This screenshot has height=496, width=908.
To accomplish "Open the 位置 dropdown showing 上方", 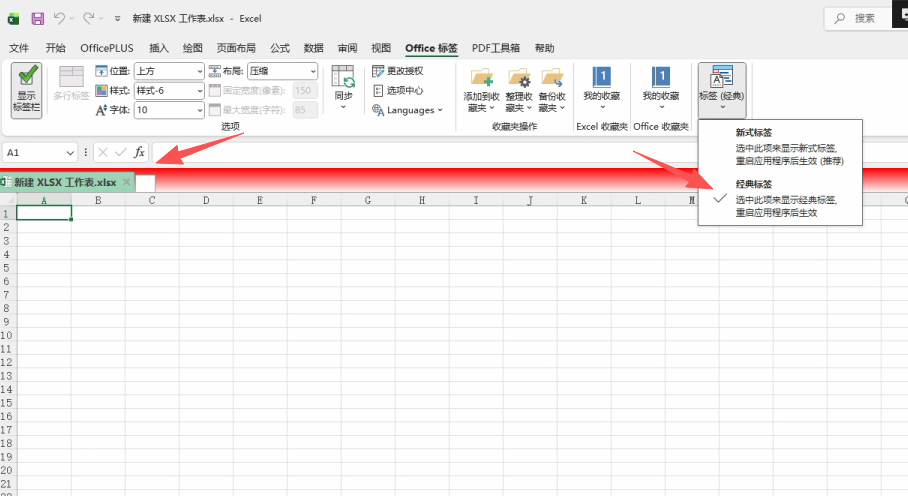I will (169, 71).
